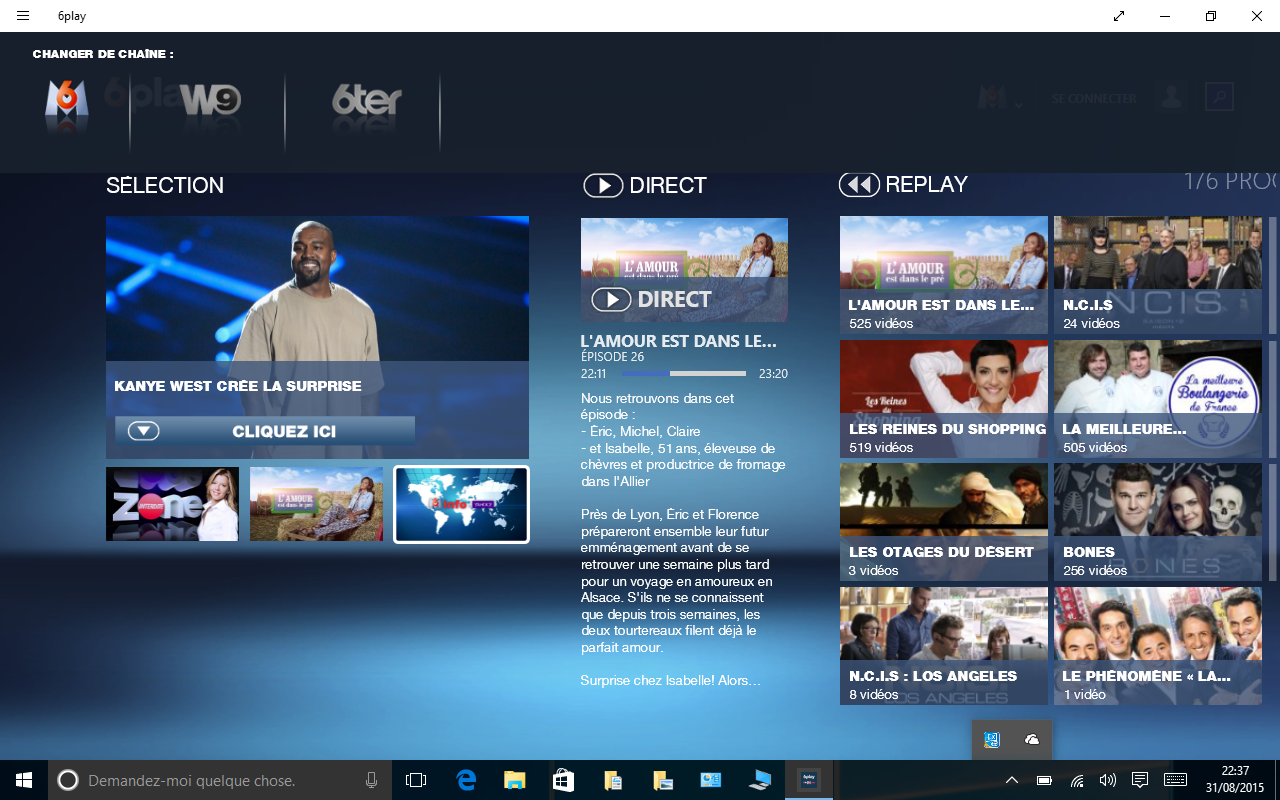Select the Zone Interdite thumbnail

coord(172,504)
